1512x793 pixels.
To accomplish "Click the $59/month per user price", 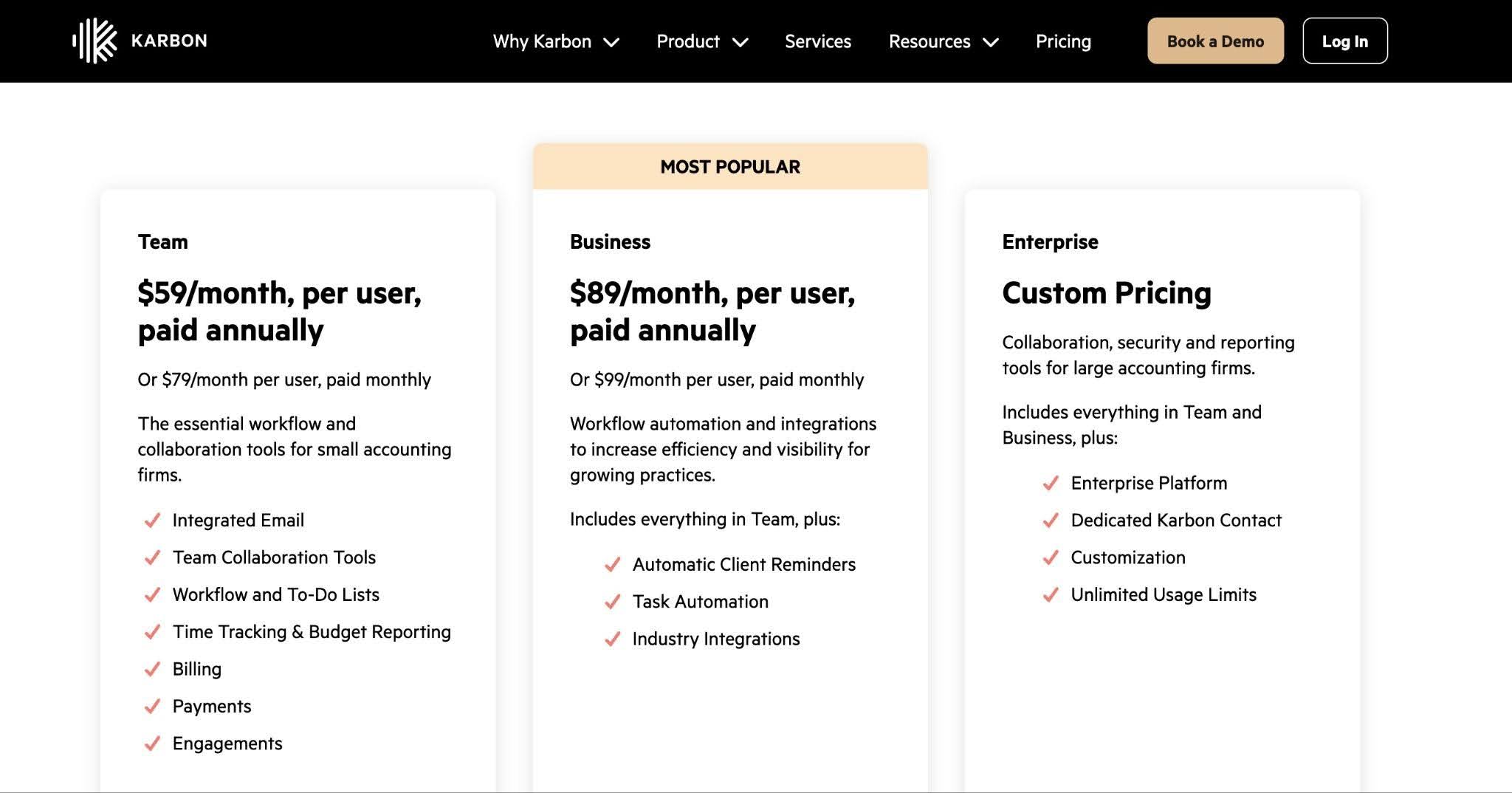I will pyautogui.click(x=279, y=312).
